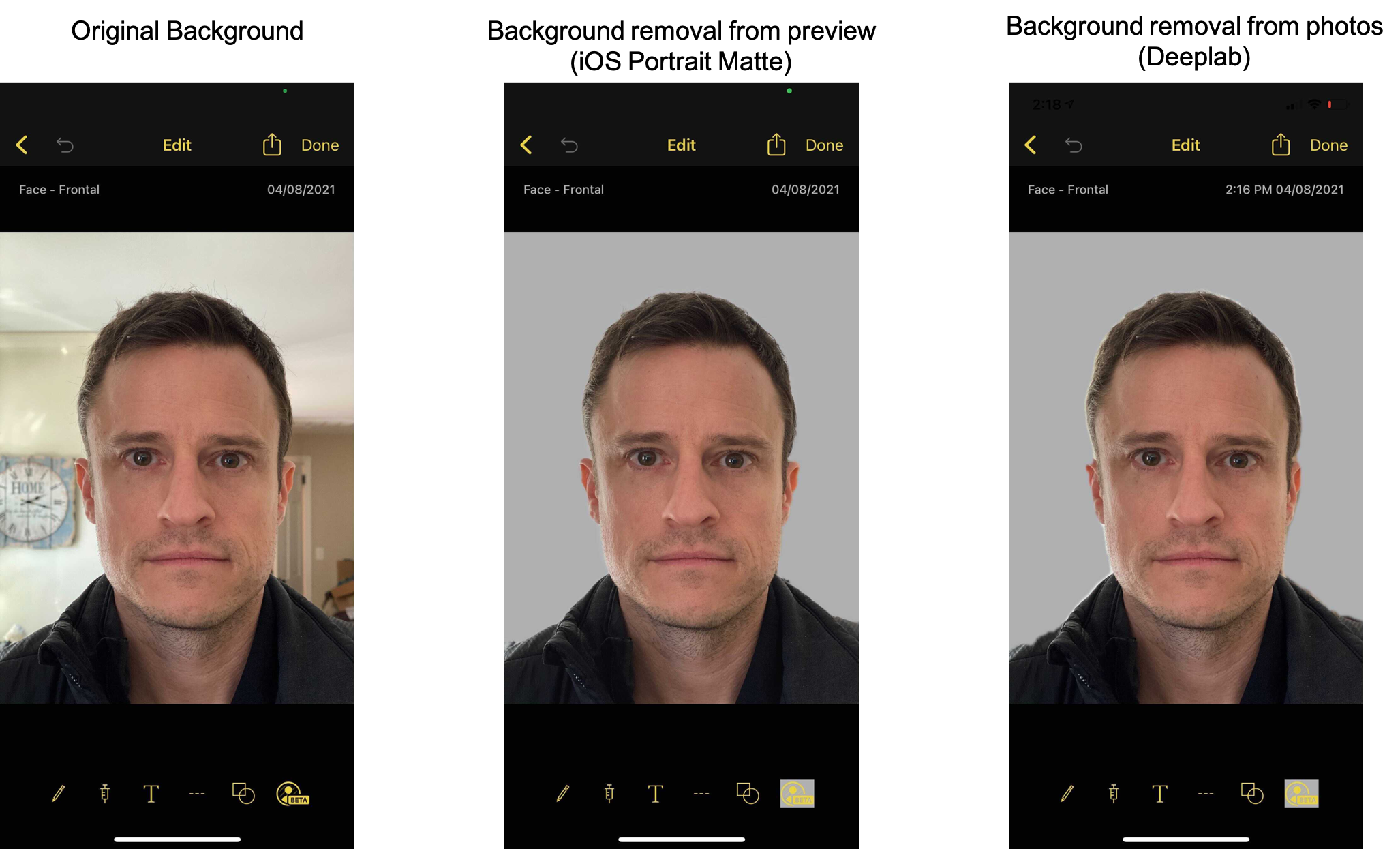
Task: Tap the pencil tool on the right screen
Action: (1067, 793)
